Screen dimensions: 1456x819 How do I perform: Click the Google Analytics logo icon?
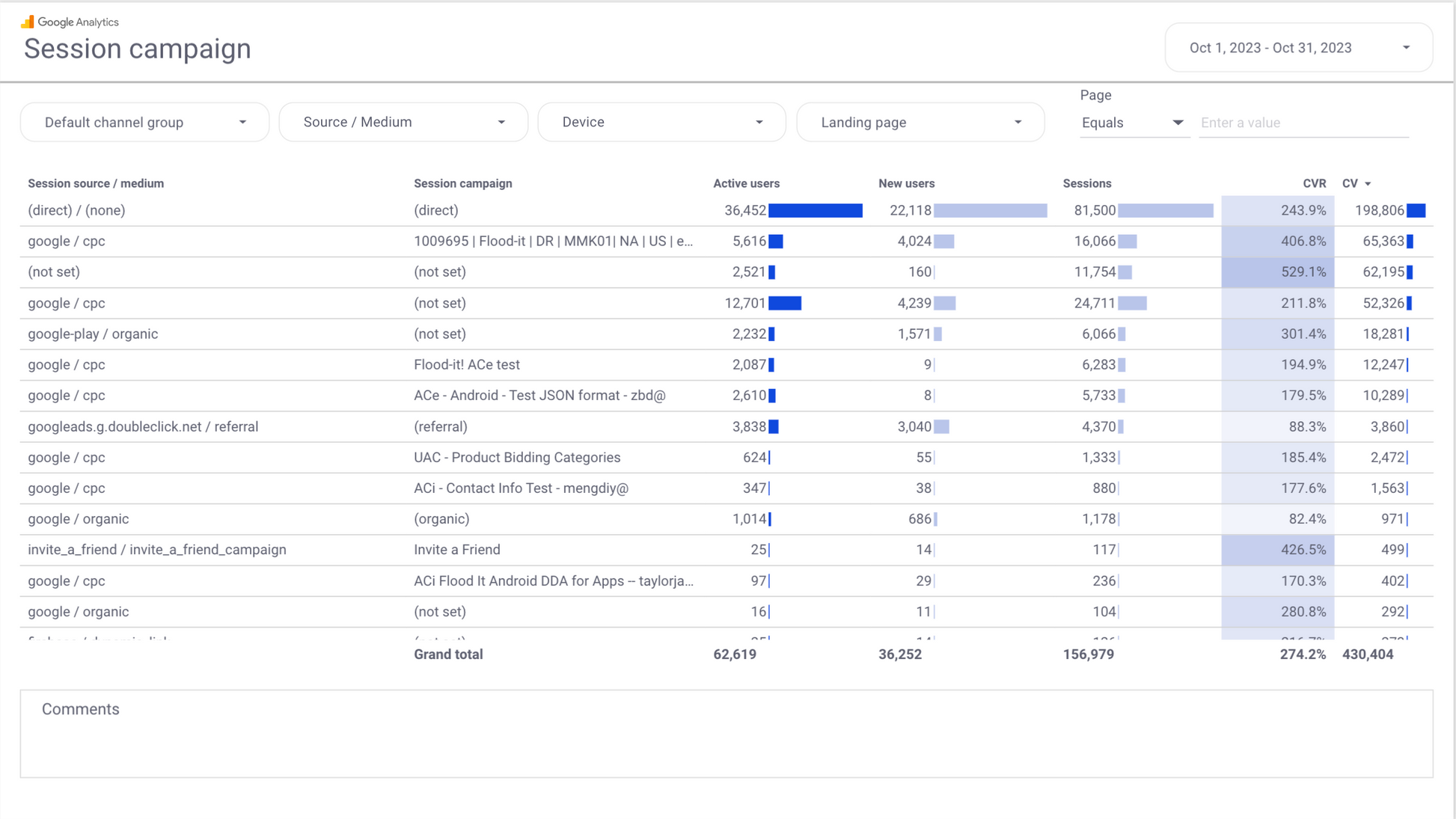click(x=28, y=22)
